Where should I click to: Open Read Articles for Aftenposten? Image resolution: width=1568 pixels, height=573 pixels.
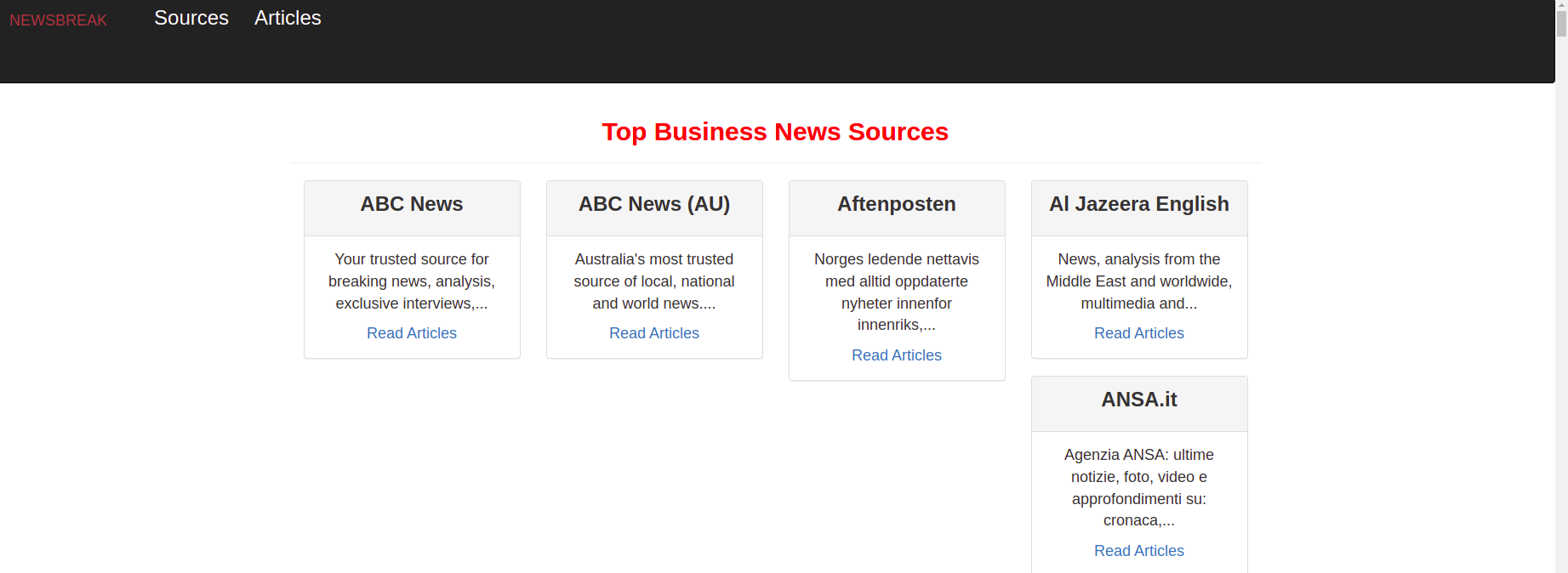[x=897, y=355]
